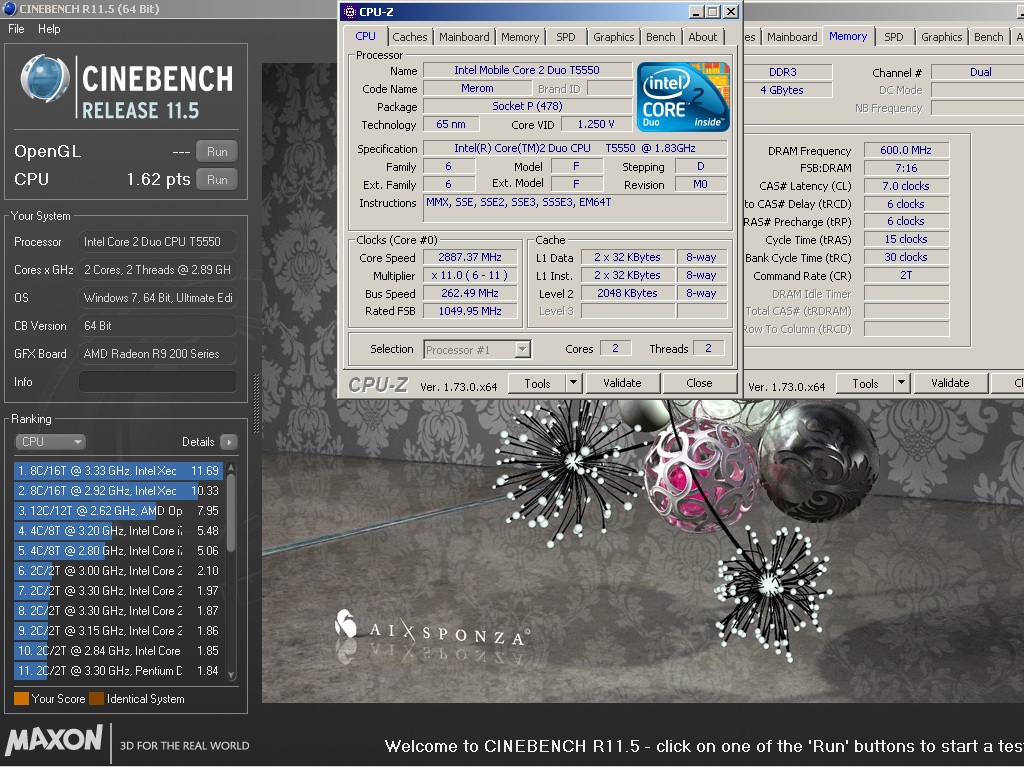The height and width of the screenshot is (768, 1024).
Task: Click Tools button in front CPU-Z
Action: click(537, 384)
